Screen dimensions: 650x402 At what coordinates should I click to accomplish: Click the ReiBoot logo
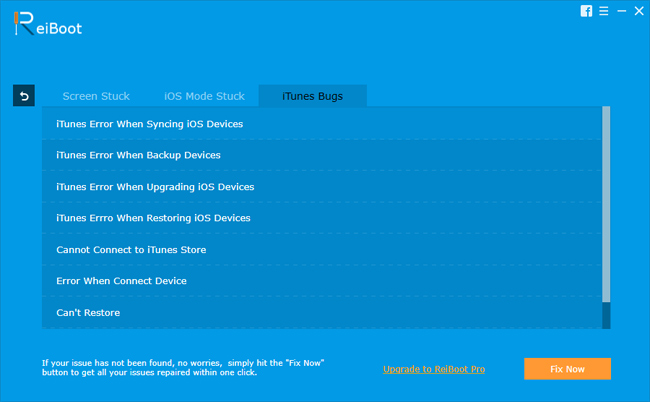(x=48, y=25)
